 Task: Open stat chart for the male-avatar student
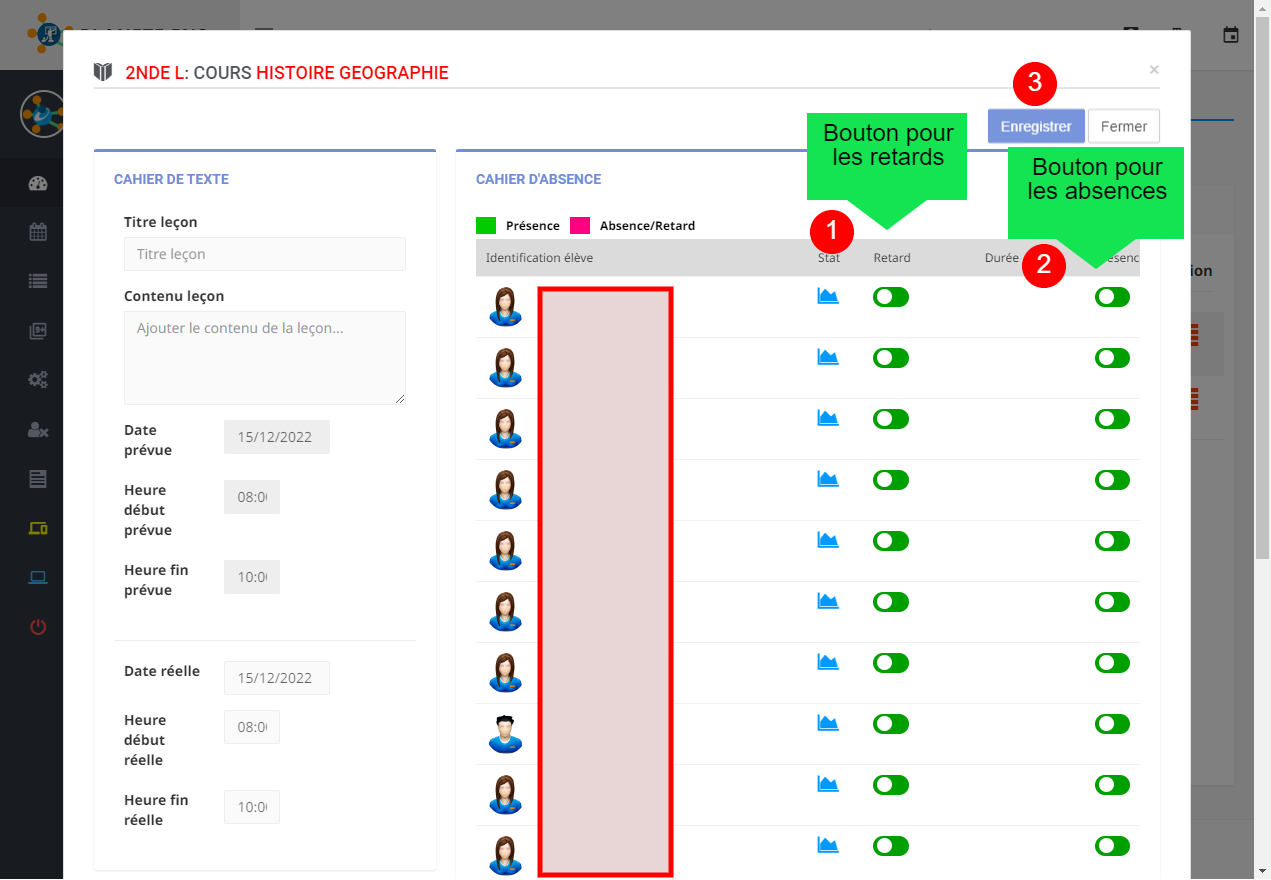click(x=828, y=723)
